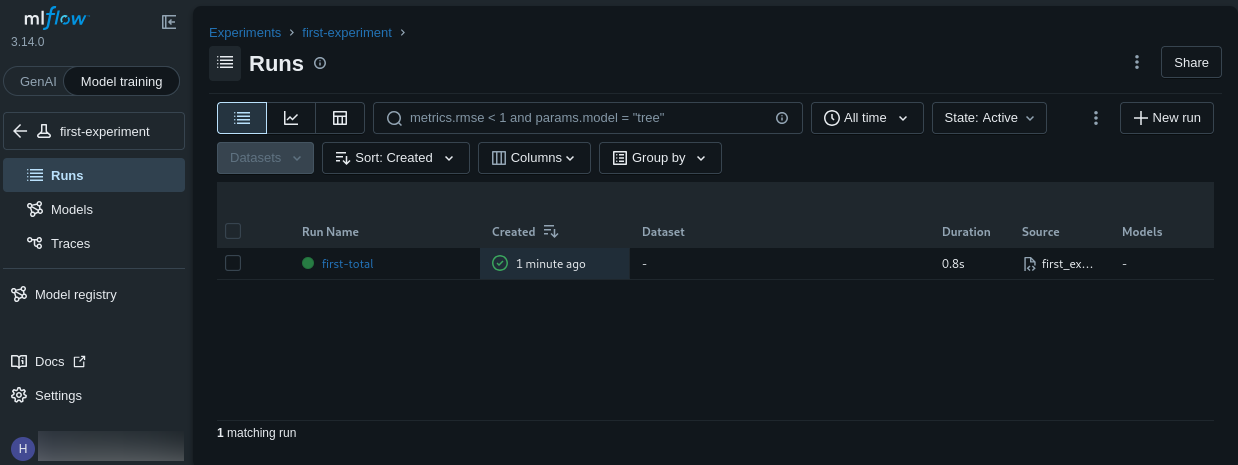Switch to the chart view
The width and height of the screenshot is (1238, 465).
click(x=291, y=118)
